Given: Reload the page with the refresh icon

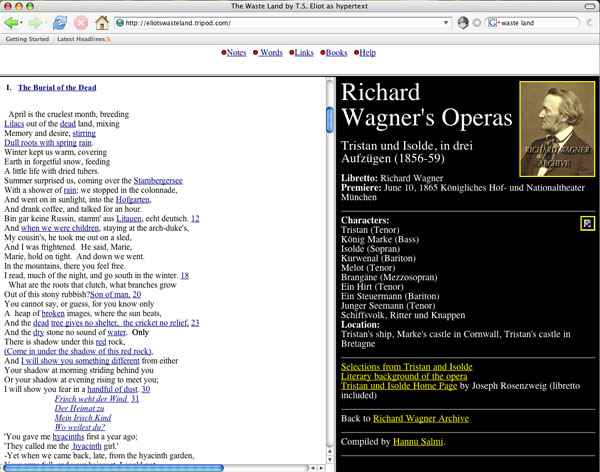Looking at the screenshot, I should click(59, 23).
